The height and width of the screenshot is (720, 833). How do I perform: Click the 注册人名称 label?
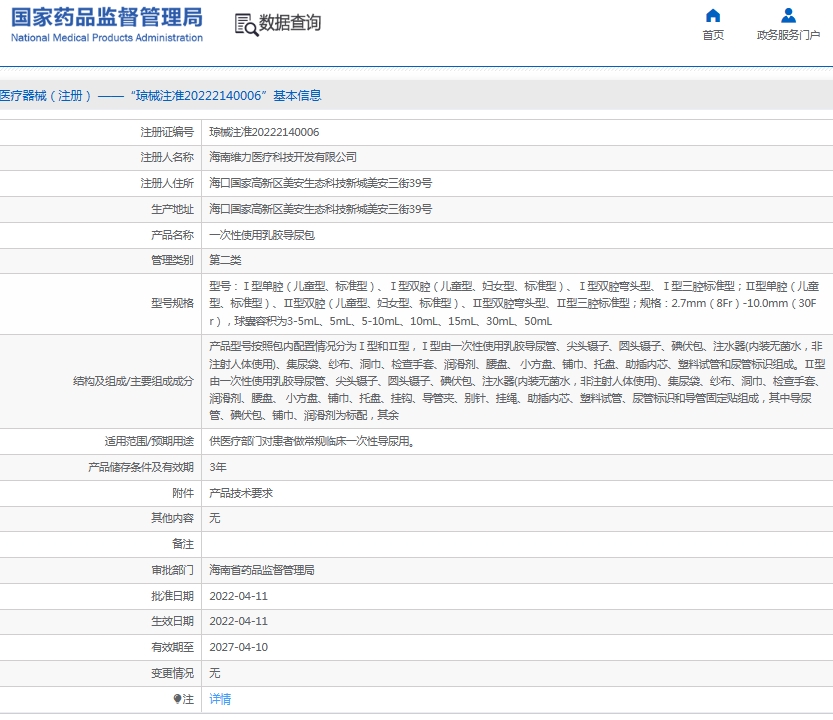pos(167,157)
